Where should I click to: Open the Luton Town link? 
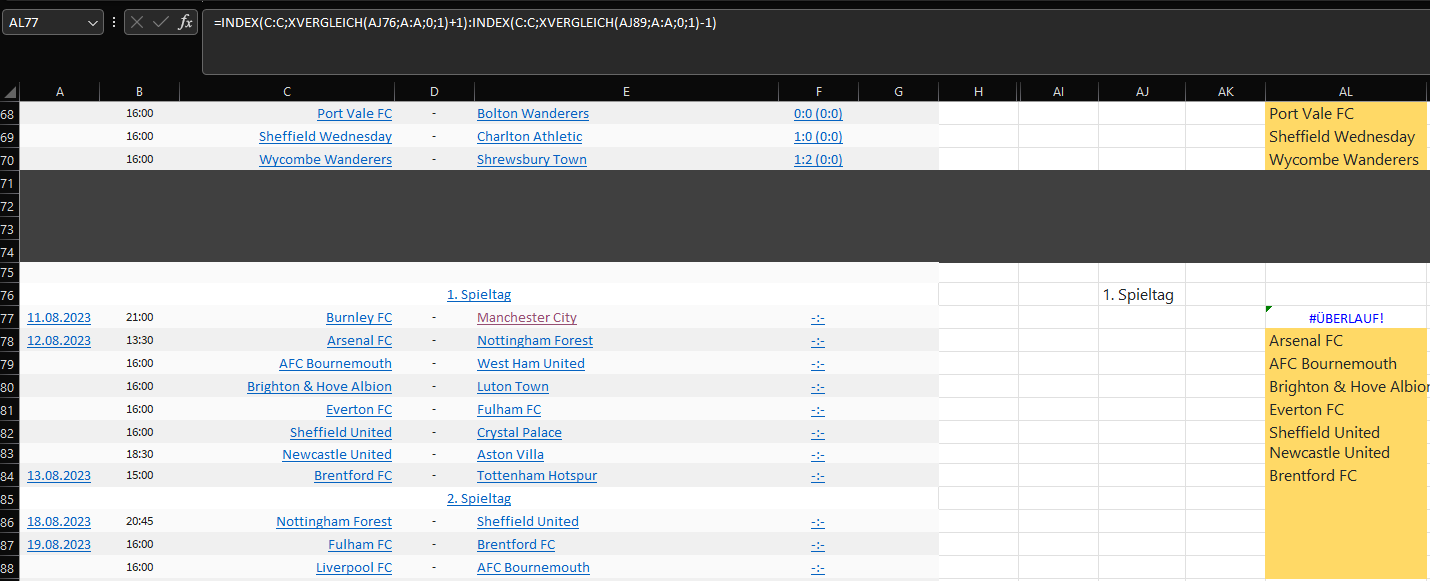click(513, 387)
